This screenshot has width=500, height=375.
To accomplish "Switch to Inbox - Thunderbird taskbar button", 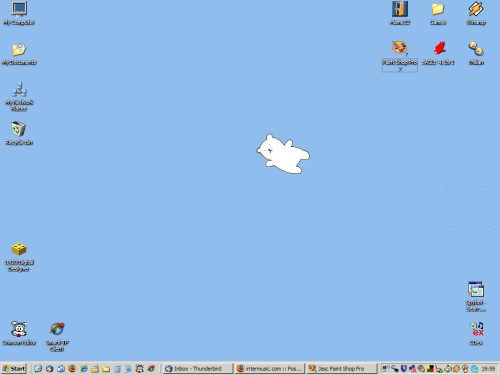I will 198,368.
